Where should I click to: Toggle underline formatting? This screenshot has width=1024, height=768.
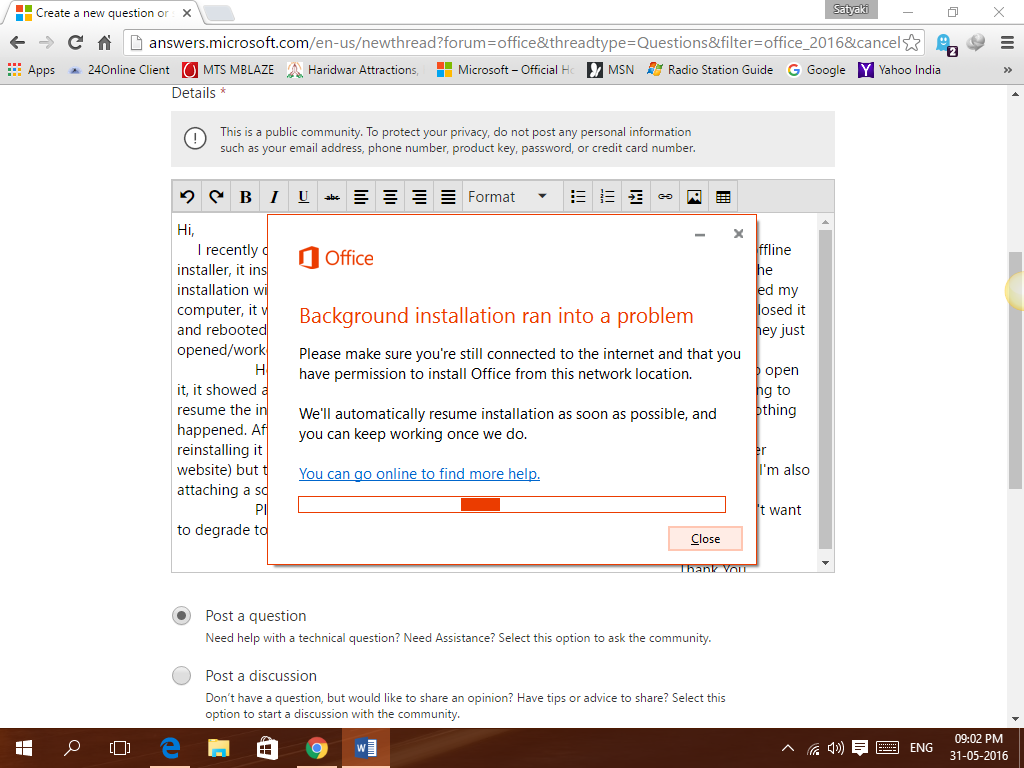pos(303,197)
